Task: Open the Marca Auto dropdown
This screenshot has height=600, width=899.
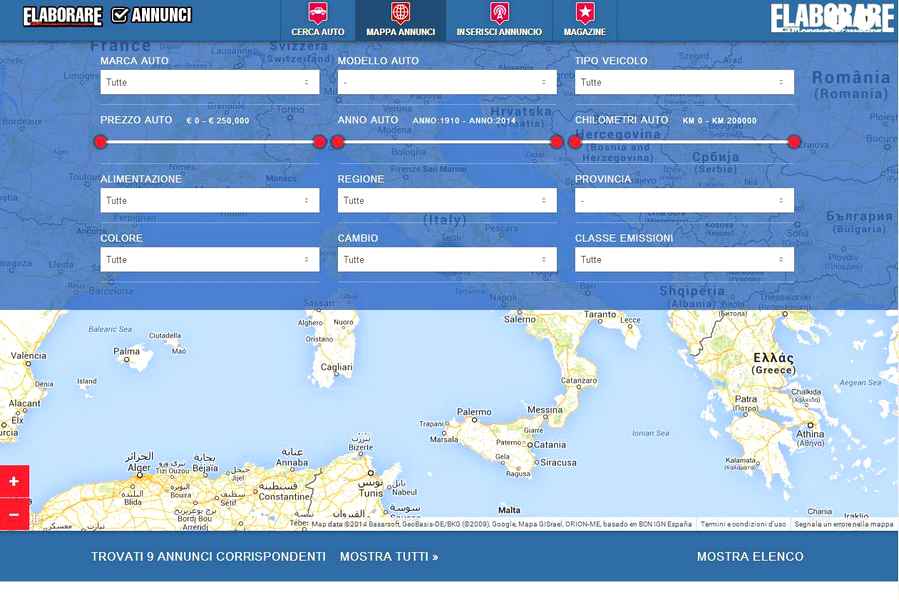Action: click(210, 82)
